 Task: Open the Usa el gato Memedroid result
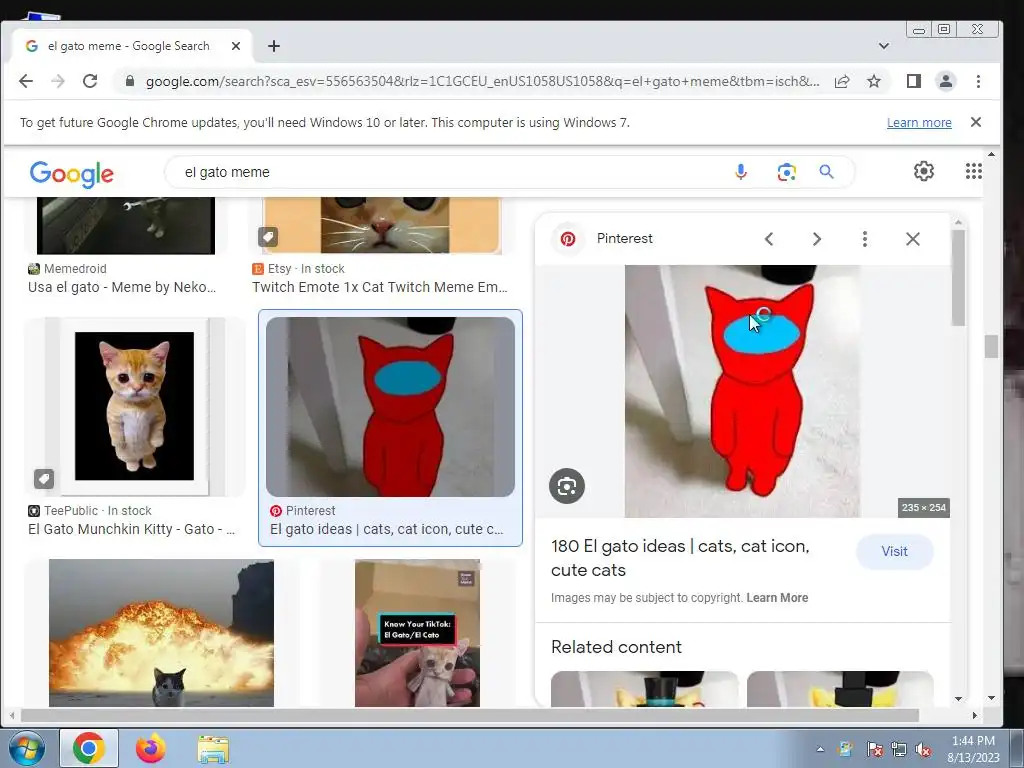click(x=122, y=287)
